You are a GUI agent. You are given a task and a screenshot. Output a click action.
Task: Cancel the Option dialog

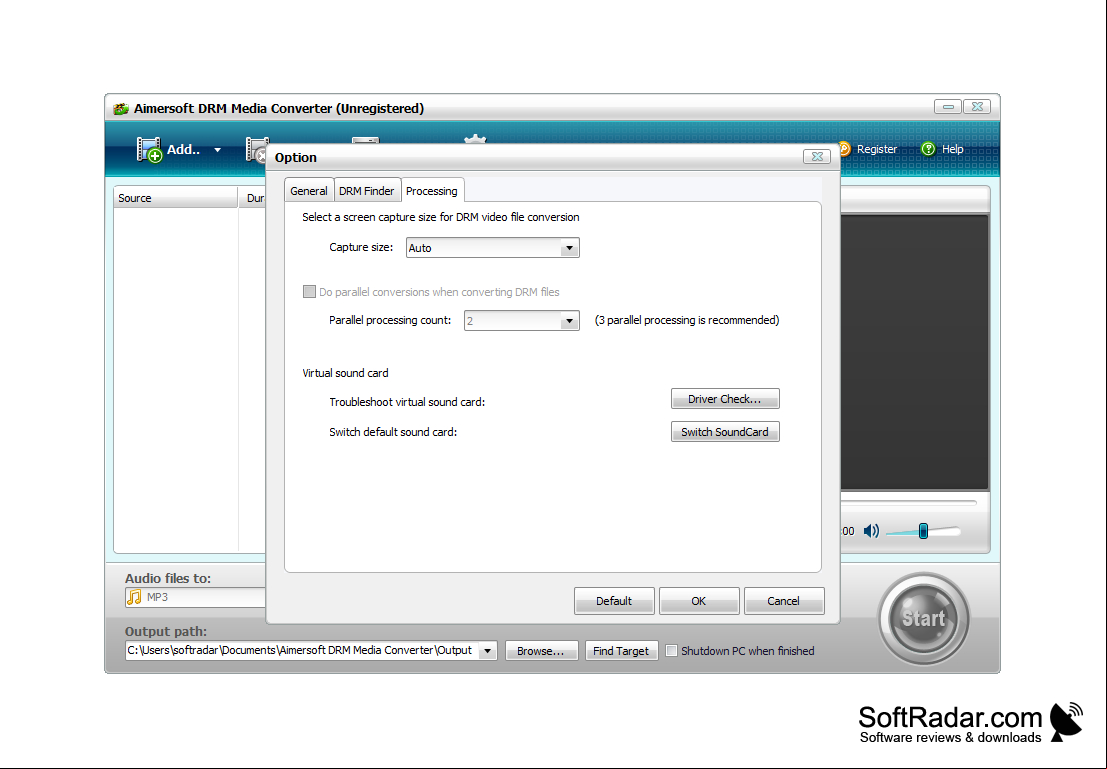[784, 601]
